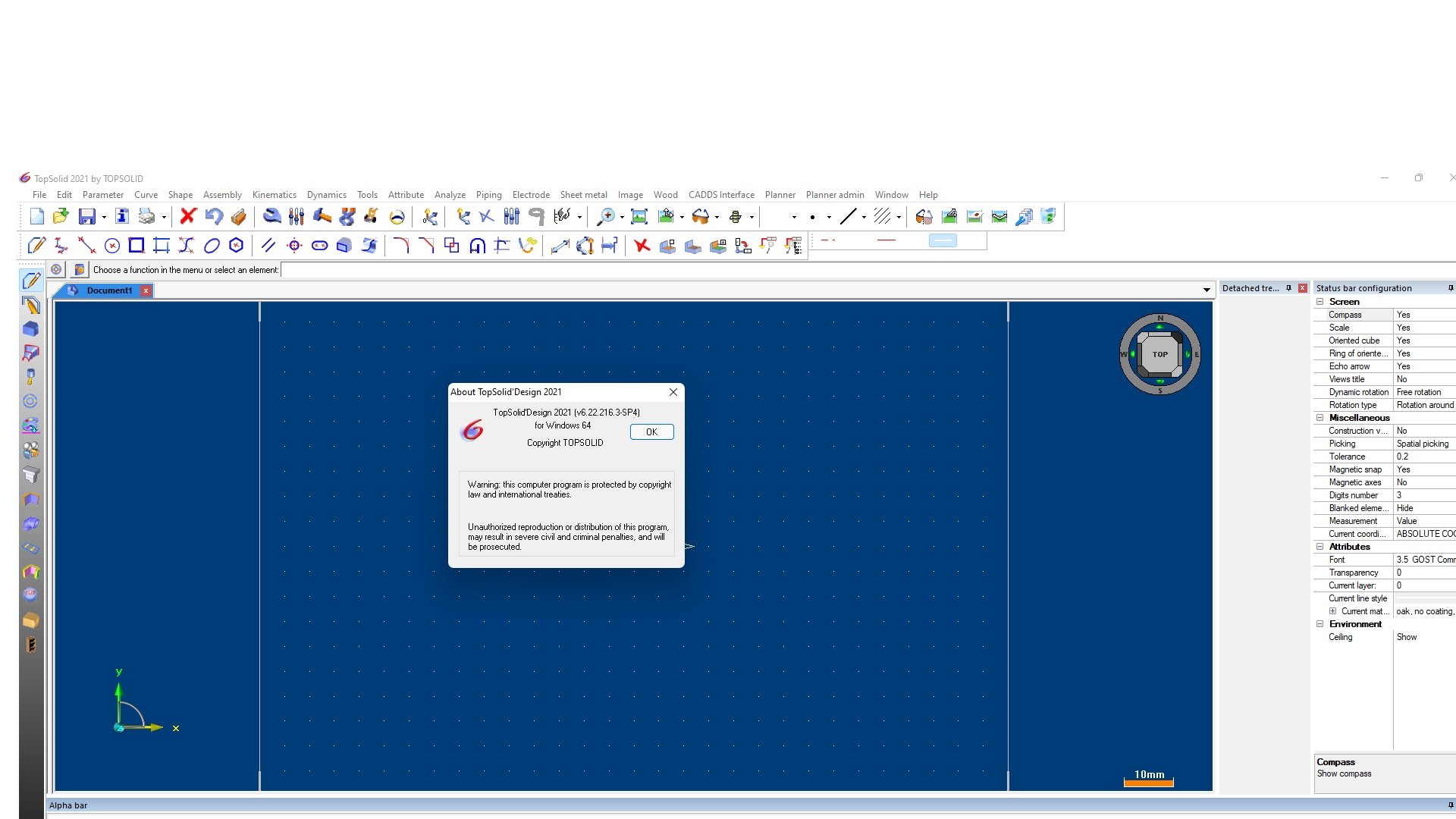Click the TOP face of orientation cube
This screenshot has height=819, width=1456.
pyautogui.click(x=1159, y=354)
